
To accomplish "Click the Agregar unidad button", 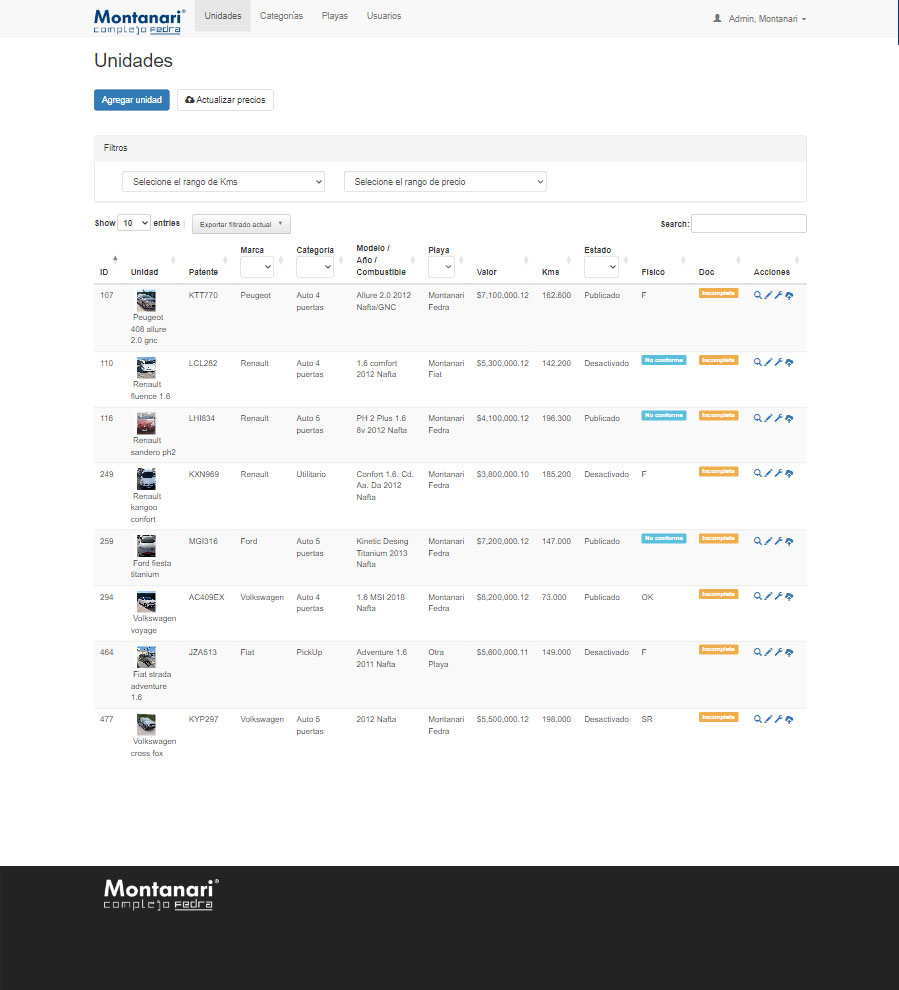I will 132,100.
